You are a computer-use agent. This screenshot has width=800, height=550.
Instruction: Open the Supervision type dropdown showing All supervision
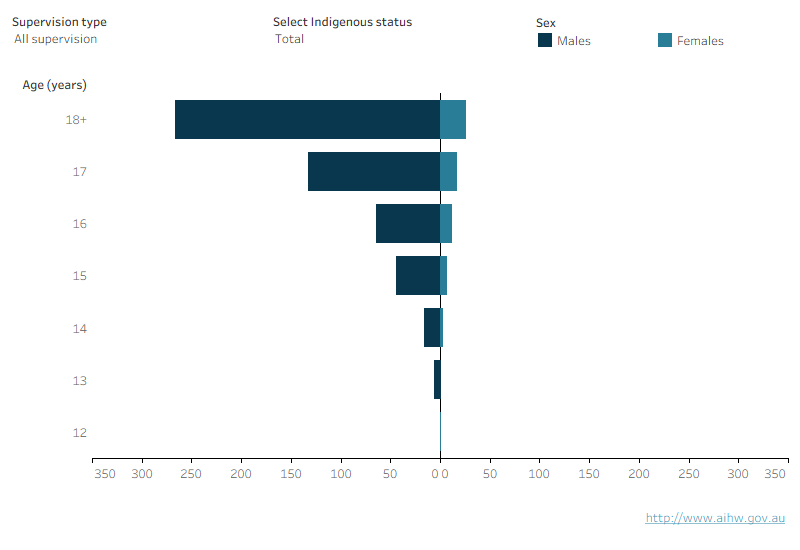click(56, 39)
